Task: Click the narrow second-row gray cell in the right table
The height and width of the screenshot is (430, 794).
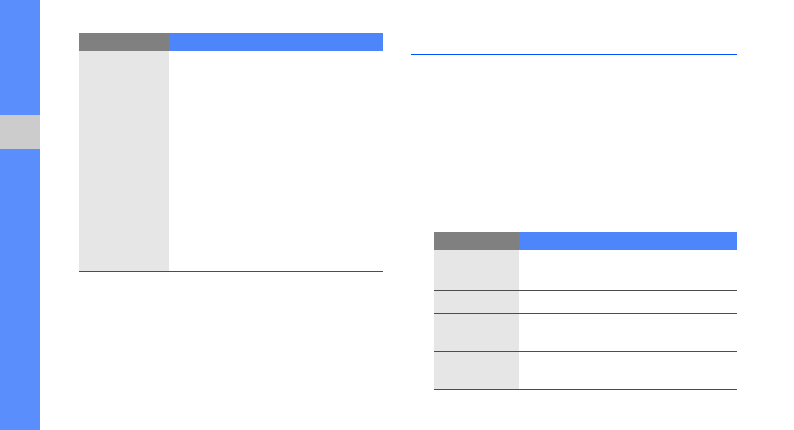Action: coord(476,302)
